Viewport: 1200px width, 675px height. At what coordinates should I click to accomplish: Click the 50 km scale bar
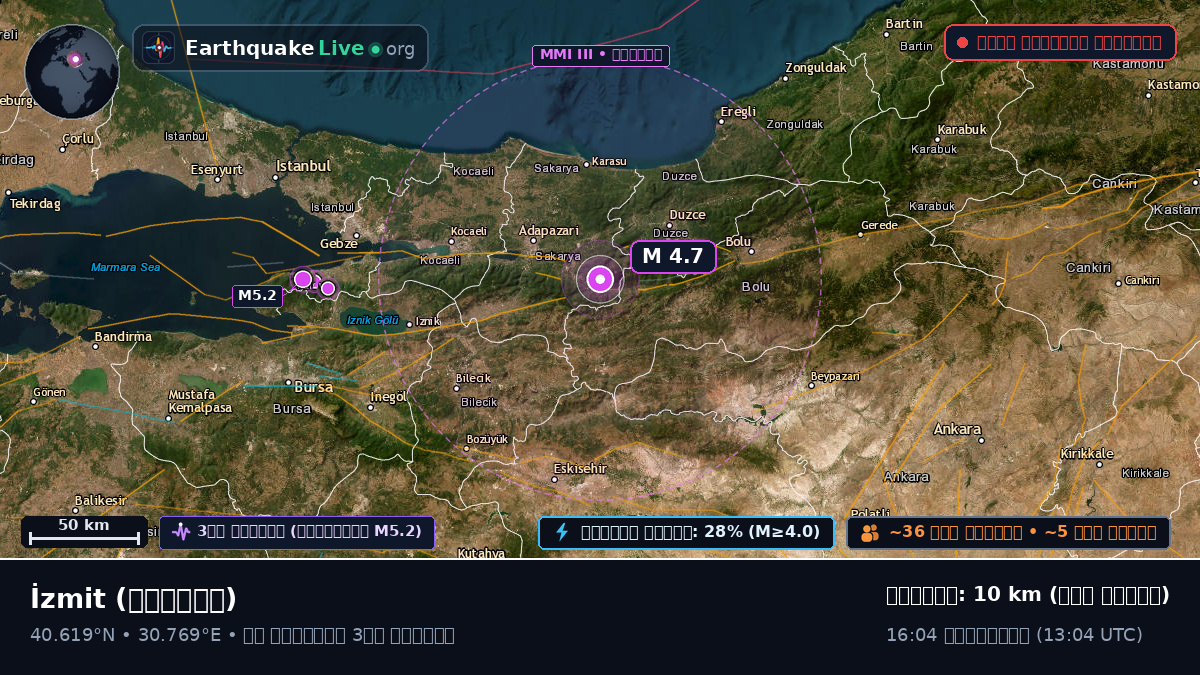coord(84,531)
